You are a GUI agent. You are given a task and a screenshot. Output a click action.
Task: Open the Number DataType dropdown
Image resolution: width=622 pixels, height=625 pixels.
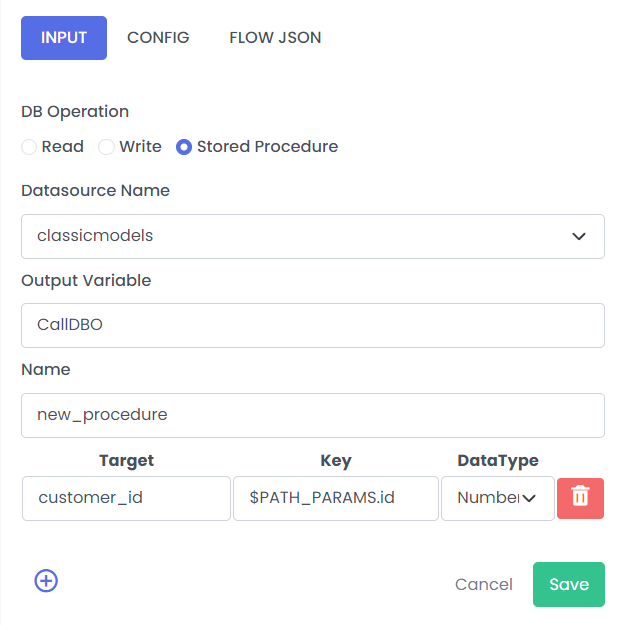pos(498,498)
